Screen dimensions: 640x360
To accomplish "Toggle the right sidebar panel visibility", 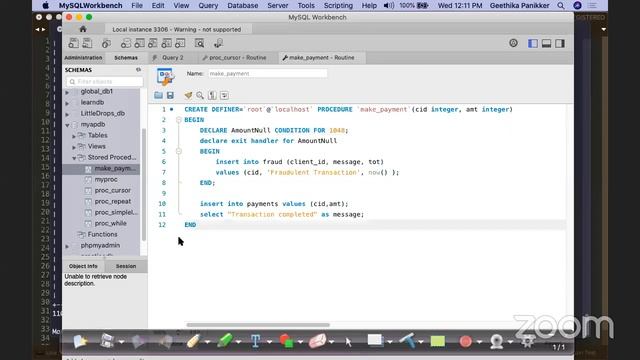I will click(560, 43).
